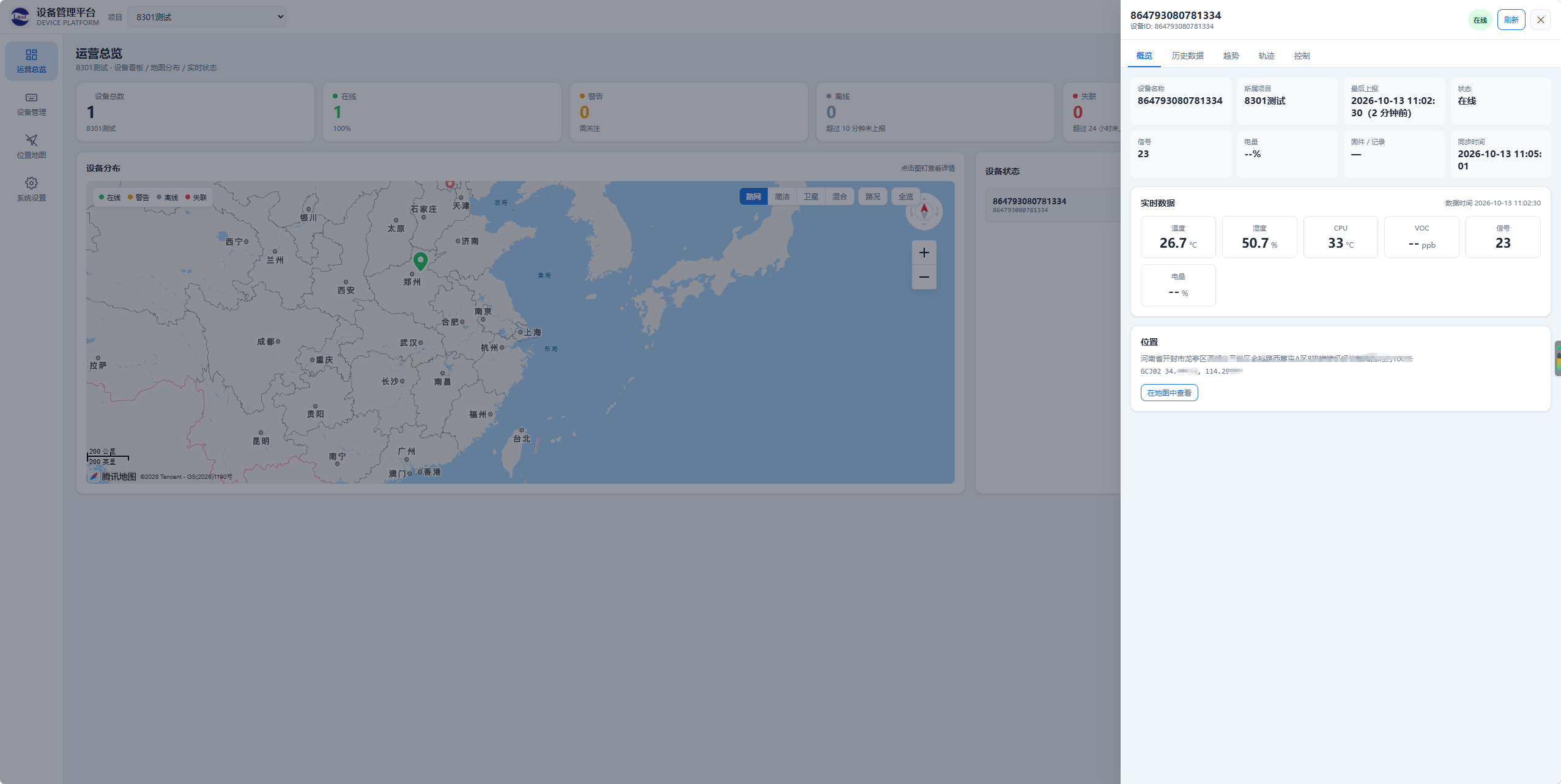Zoom out the map with minus button
The width and height of the screenshot is (1561, 784).
pos(924,277)
